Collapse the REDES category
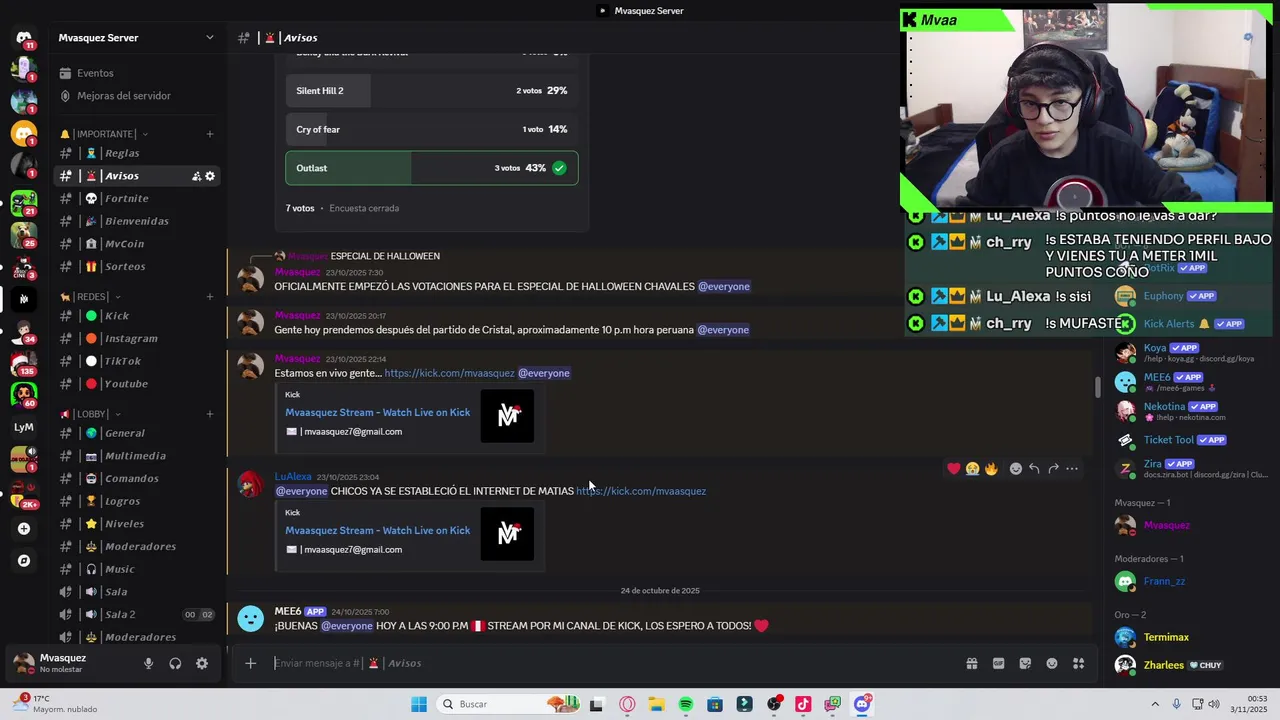This screenshot has height=720, width=1280. click(90, 297)
